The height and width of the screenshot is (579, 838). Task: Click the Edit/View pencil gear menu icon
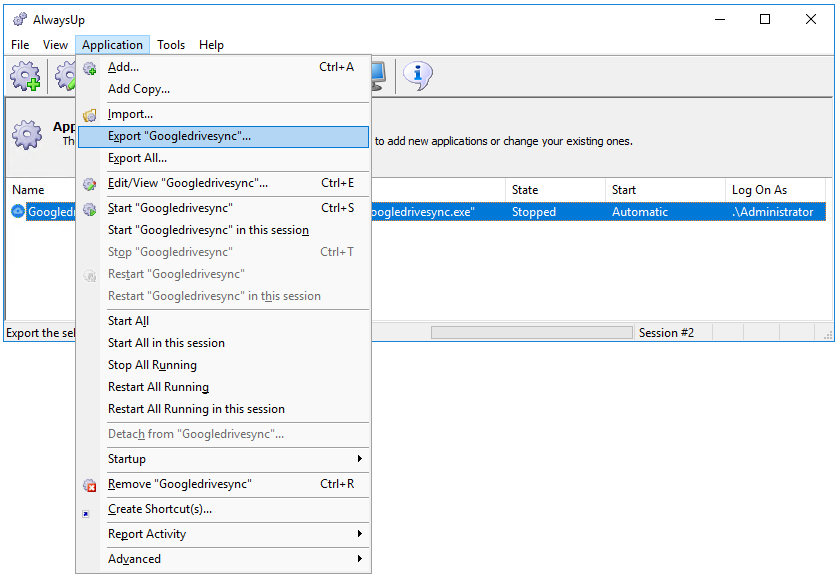(90, 184)
